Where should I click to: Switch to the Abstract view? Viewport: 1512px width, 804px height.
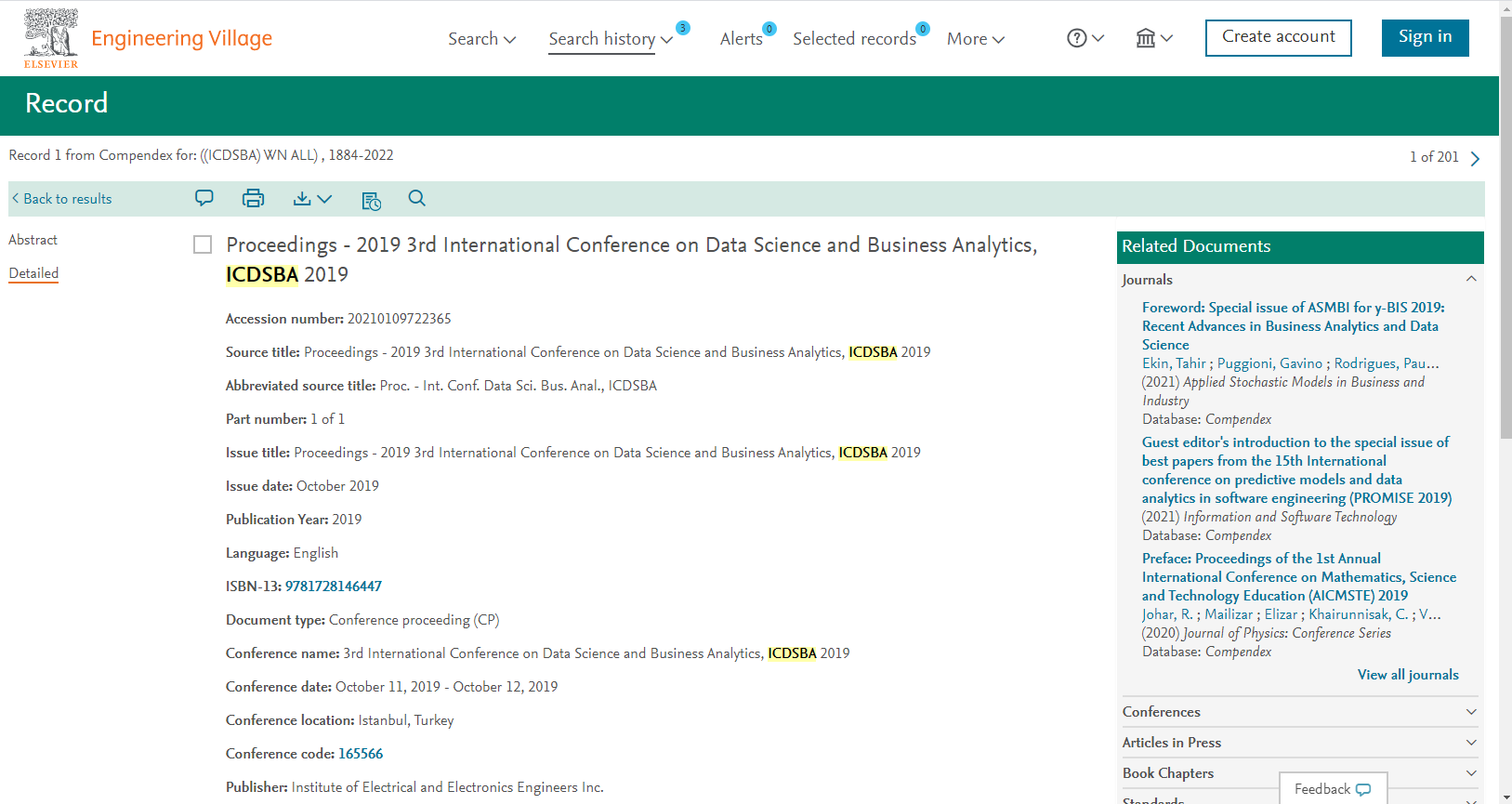pyautogui.click(x=33, y=240)
